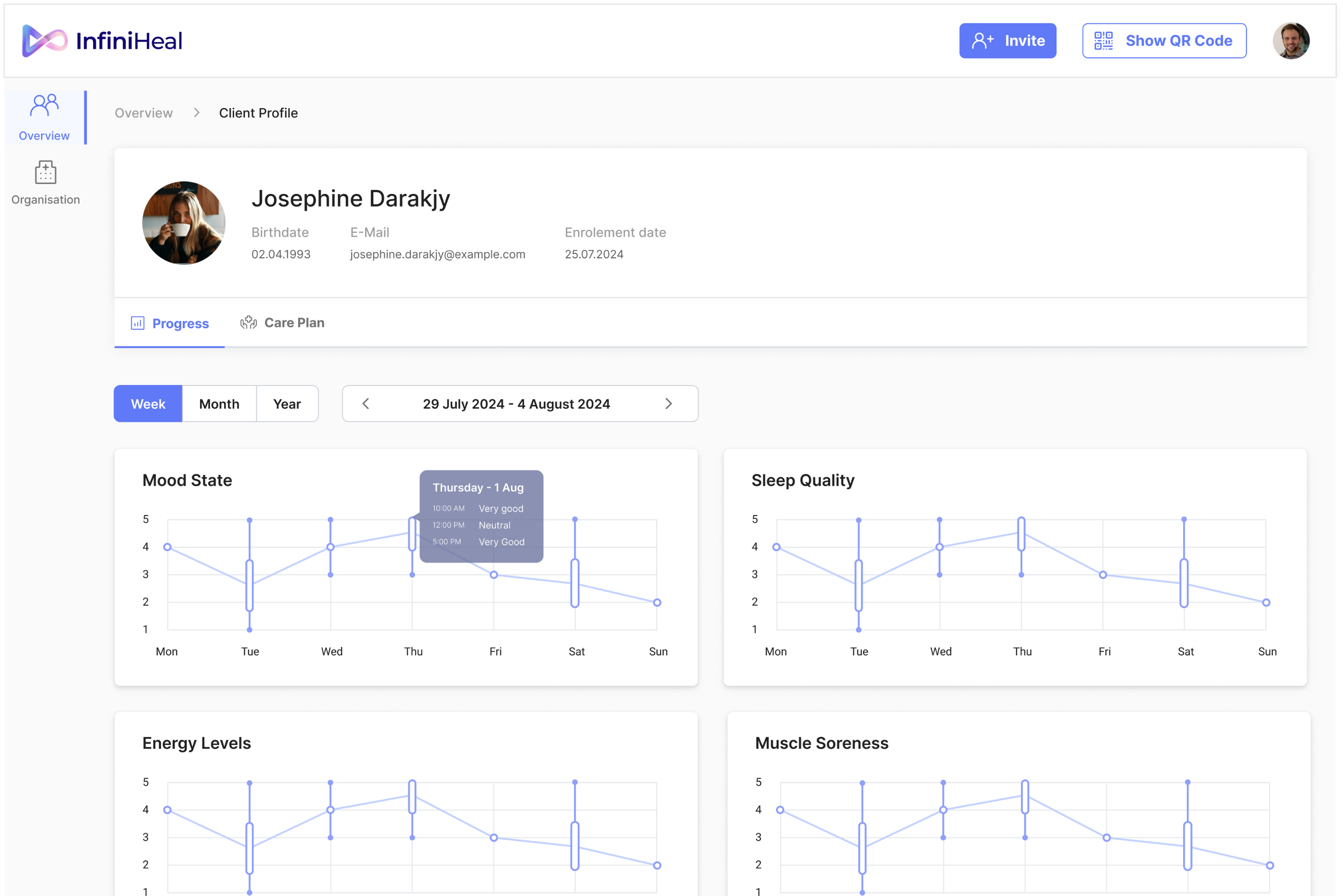The image size is (1344, 896).
Task: Show QR Code button
Action: [1163, 41]
